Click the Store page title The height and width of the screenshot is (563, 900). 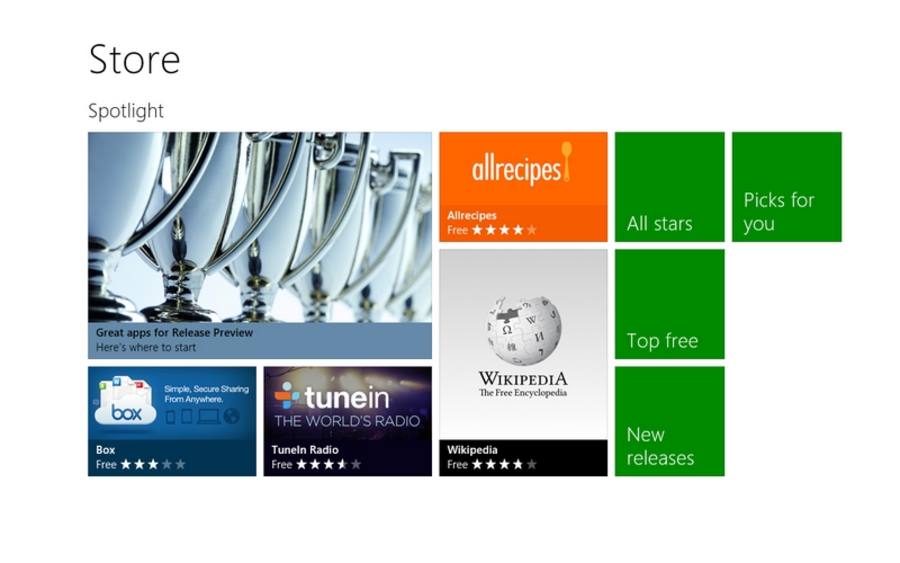(134, 60)
